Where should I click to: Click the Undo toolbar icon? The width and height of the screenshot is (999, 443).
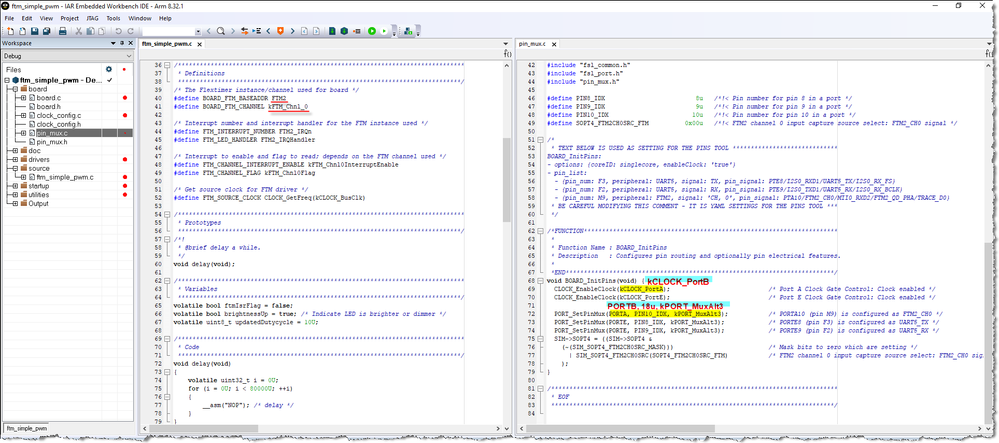click(x=117, y=31)
